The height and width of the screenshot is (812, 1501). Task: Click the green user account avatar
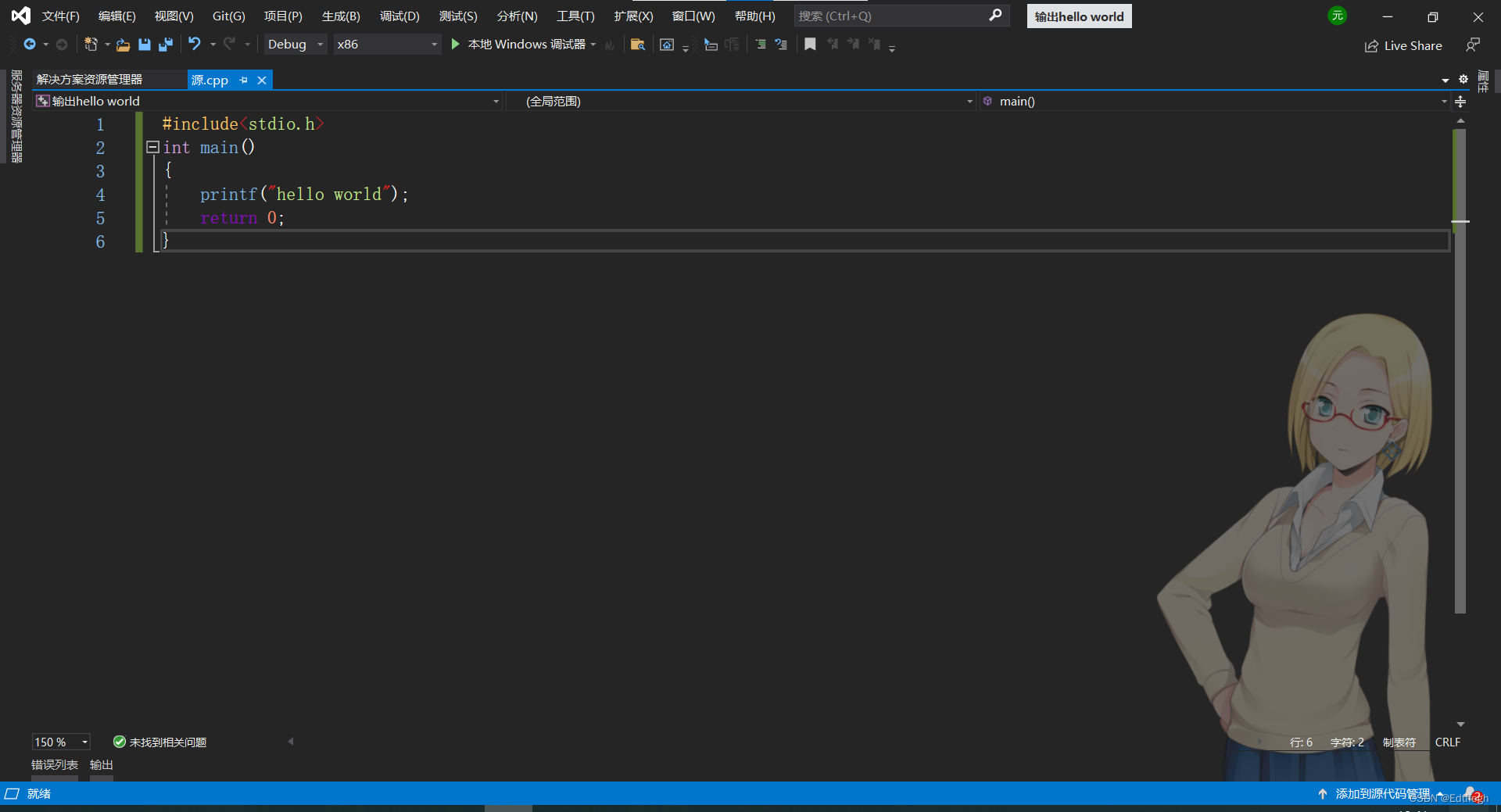(1338, 16)
